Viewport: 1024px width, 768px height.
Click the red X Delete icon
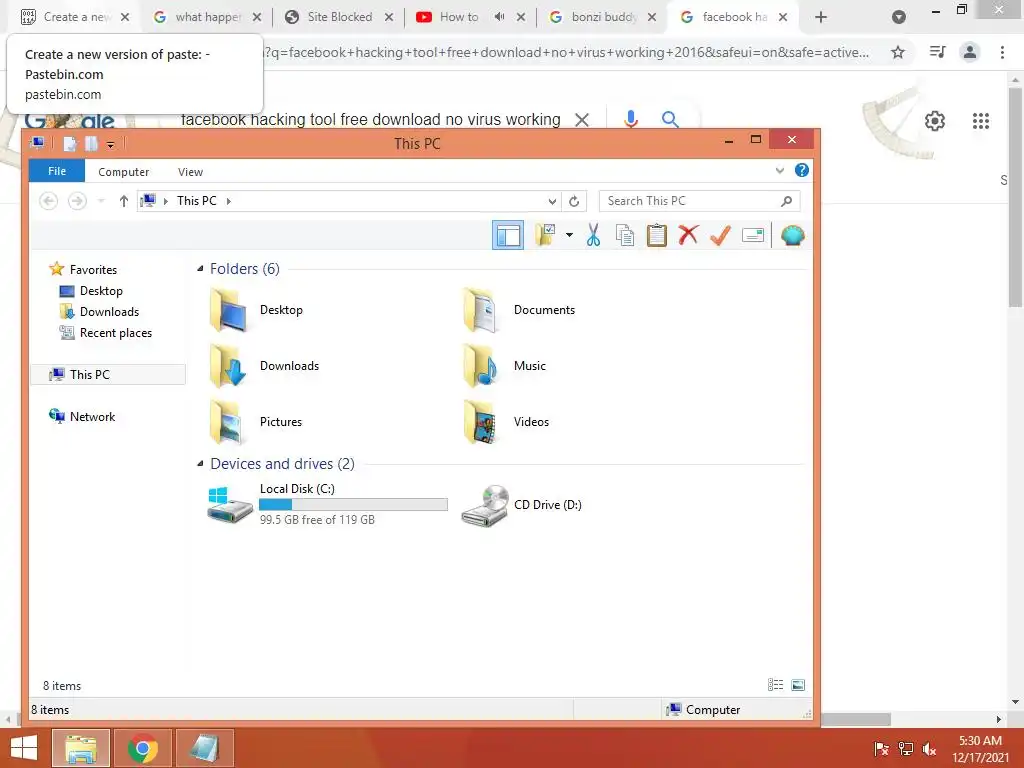click(x=688, y=235)
